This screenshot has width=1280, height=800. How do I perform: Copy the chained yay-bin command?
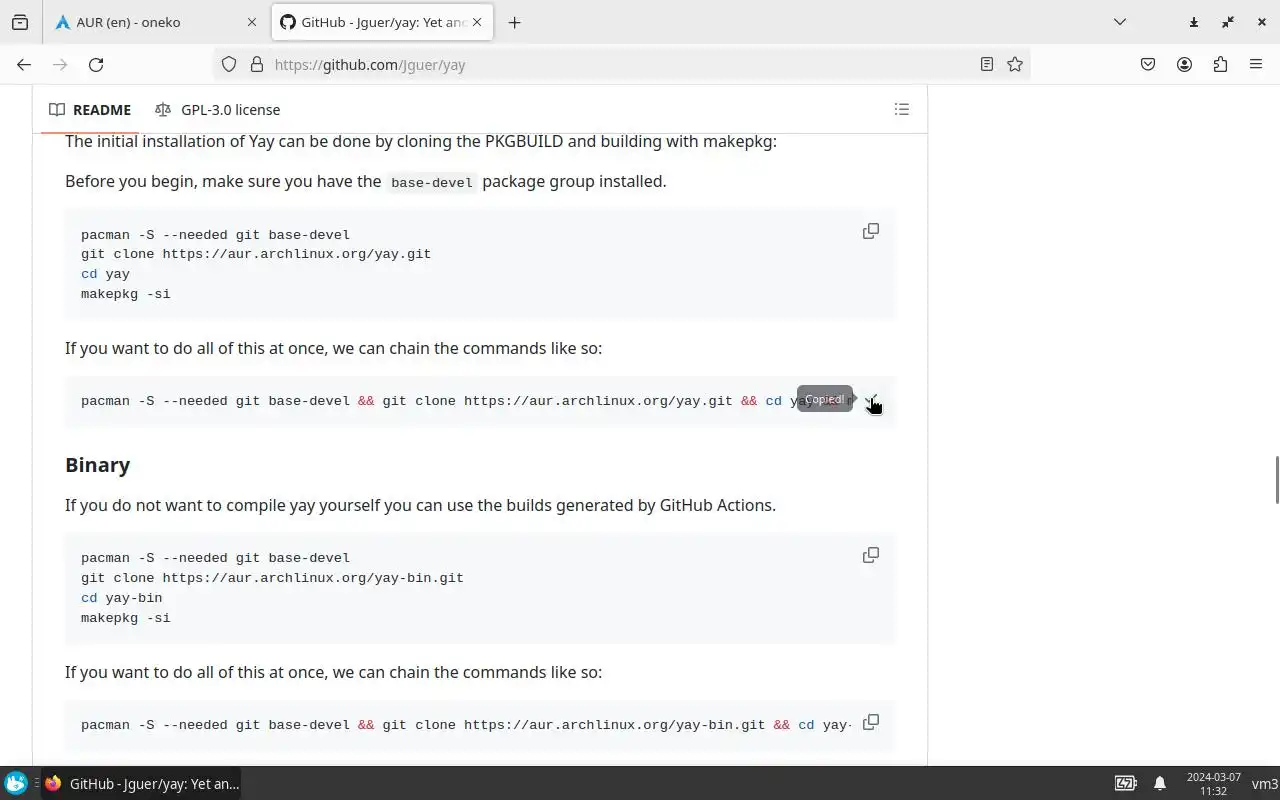coord(871,722)
